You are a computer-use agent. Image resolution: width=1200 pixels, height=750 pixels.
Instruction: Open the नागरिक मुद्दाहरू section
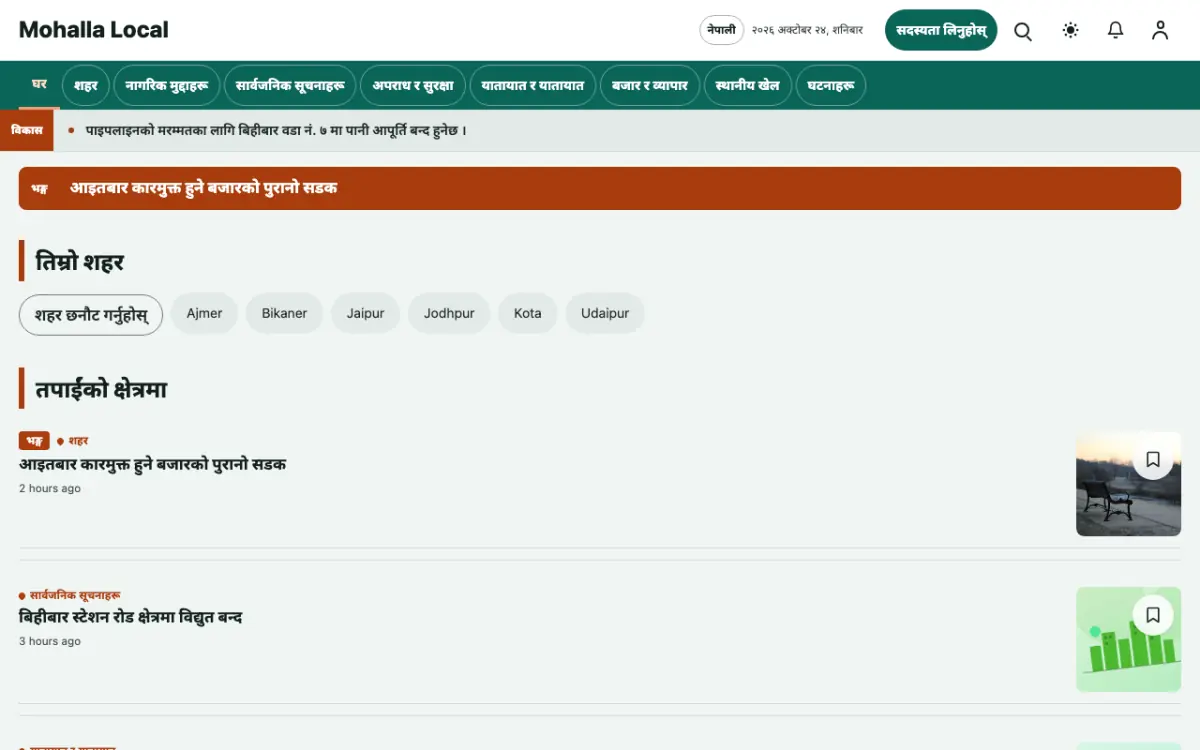click(x=167, y=86)
